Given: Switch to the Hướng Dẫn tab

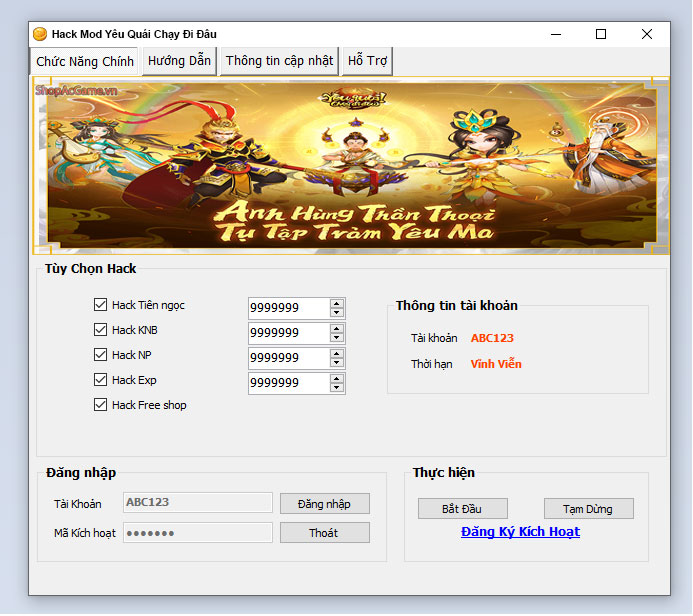Looking at the screenshot, I should (179, 61).
